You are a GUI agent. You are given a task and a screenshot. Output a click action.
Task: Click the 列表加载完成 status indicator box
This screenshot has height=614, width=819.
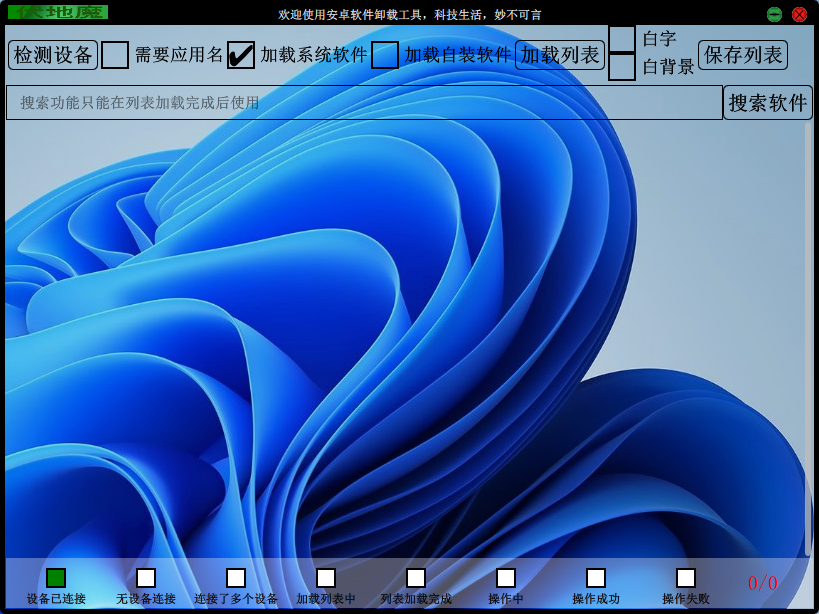coord(416,578)
